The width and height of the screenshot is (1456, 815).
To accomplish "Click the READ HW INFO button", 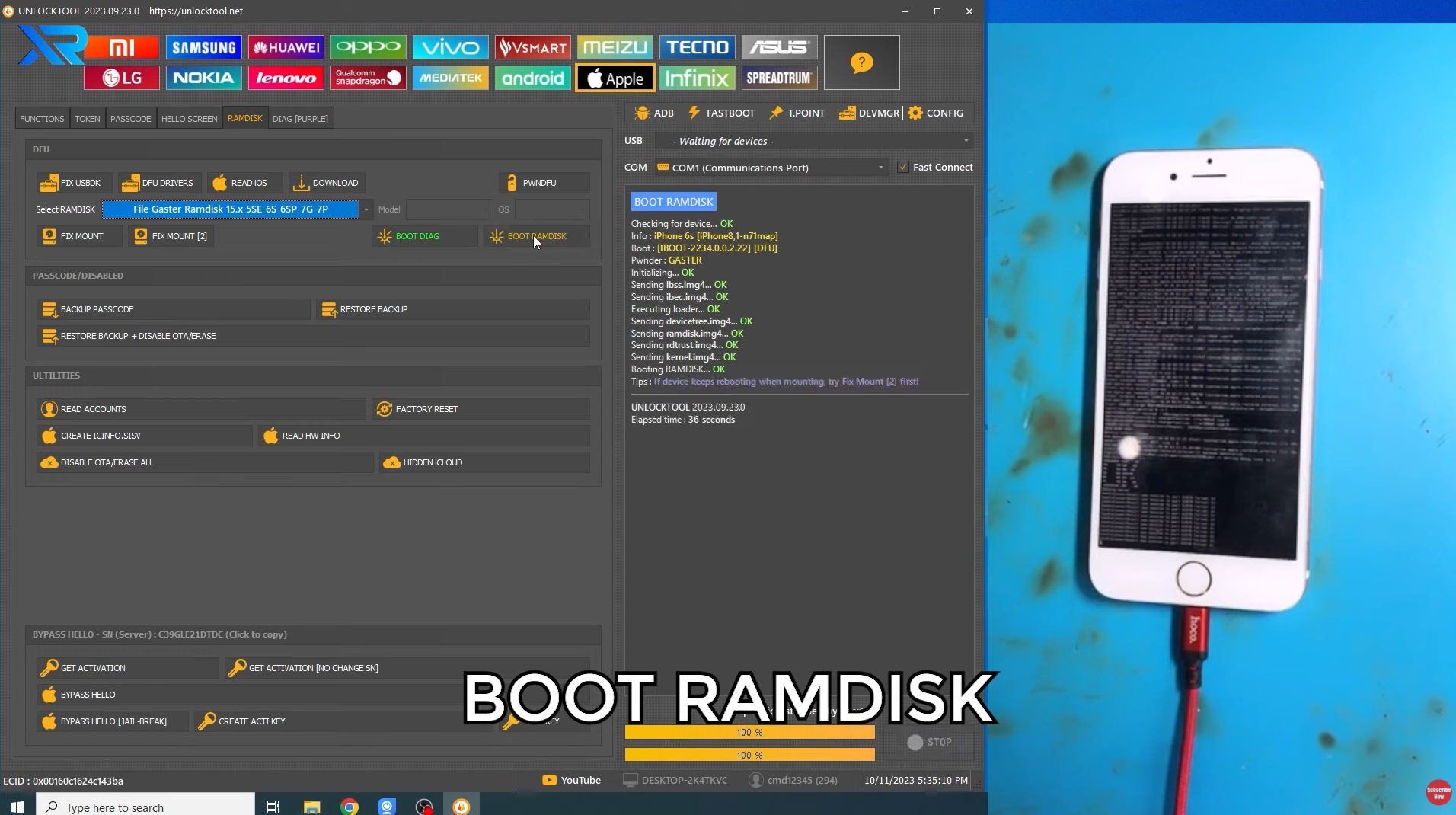I will tap(423, 436).
